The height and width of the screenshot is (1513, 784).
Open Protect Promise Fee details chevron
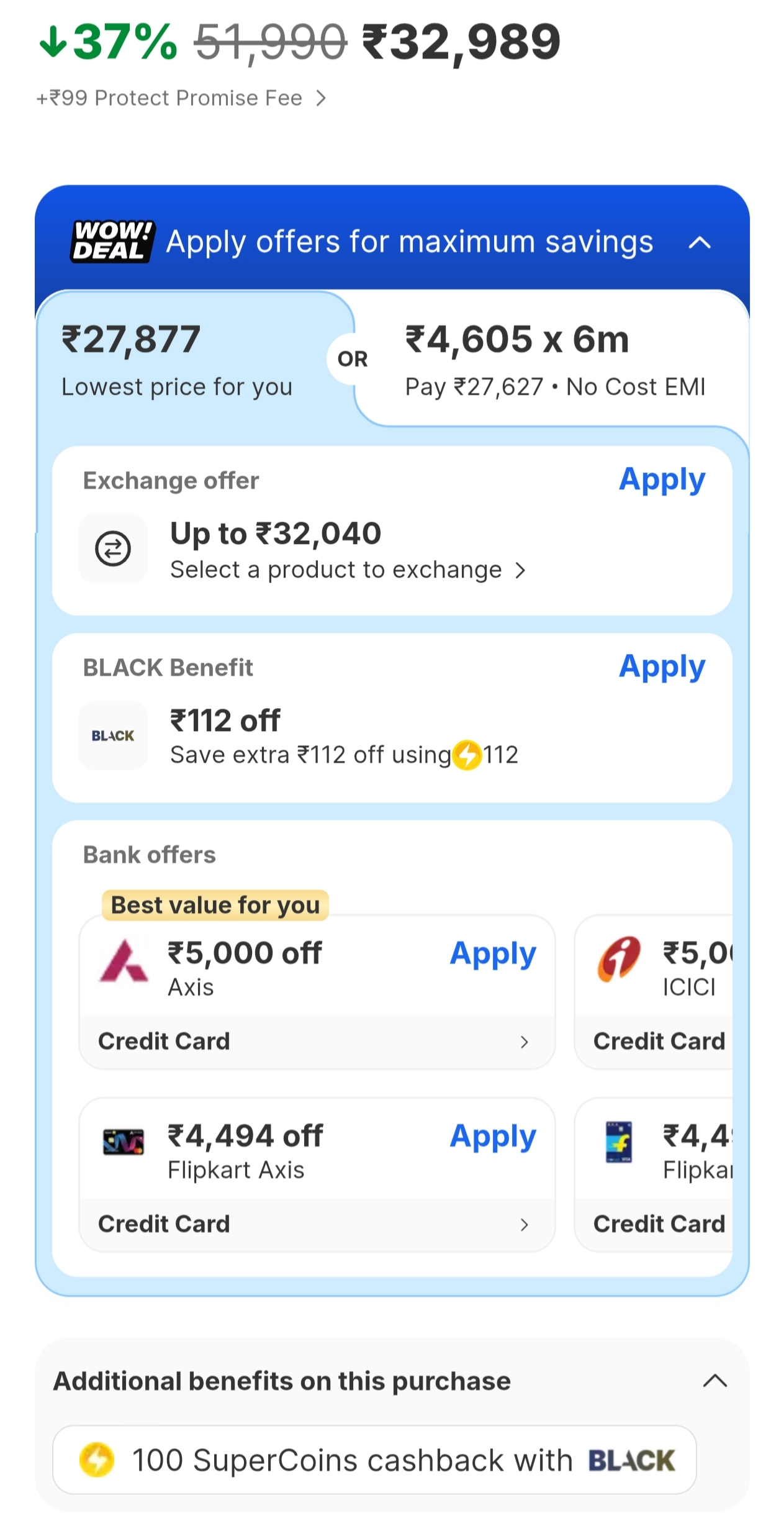tap(320, 98)
